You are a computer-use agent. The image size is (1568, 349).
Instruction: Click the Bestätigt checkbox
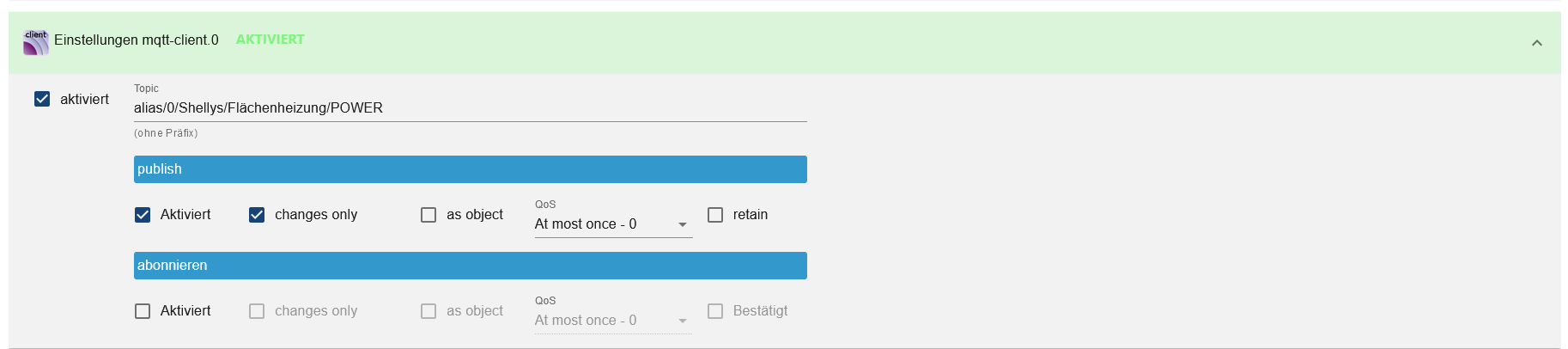(x=715, y=311)
